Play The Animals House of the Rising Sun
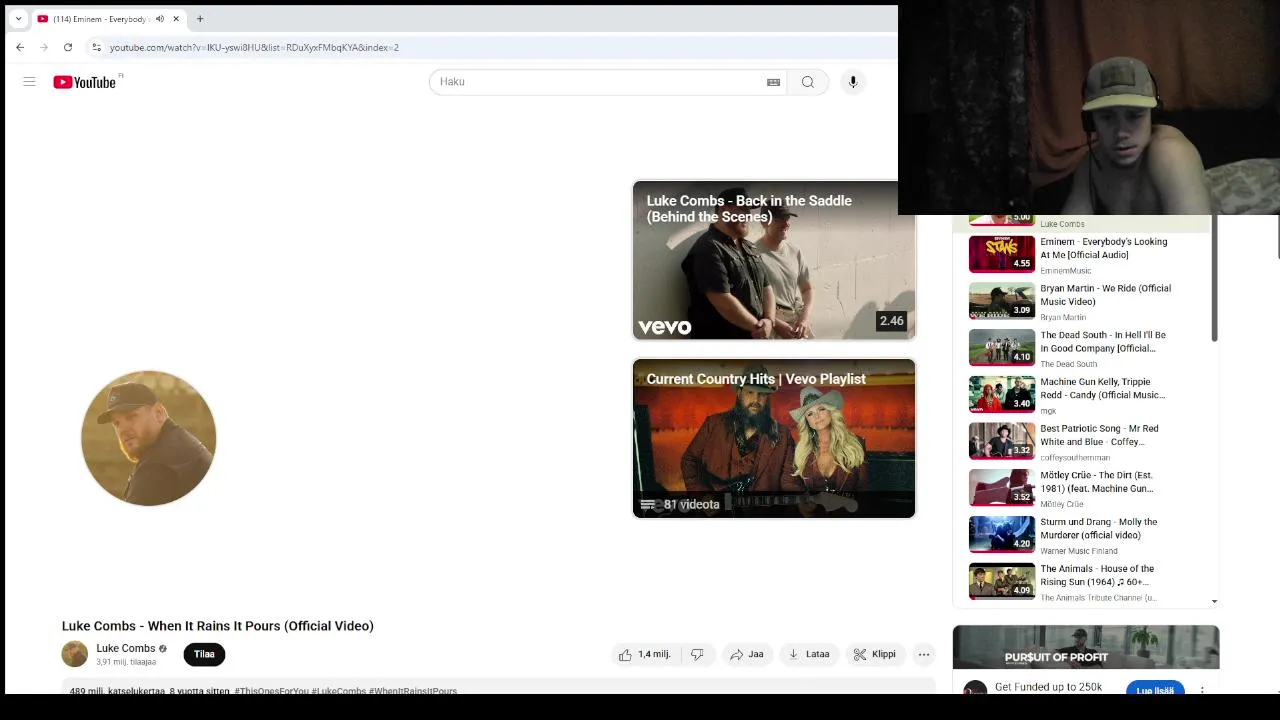1280x720 pixels. pyautogui.click(x=1097, y=575)
